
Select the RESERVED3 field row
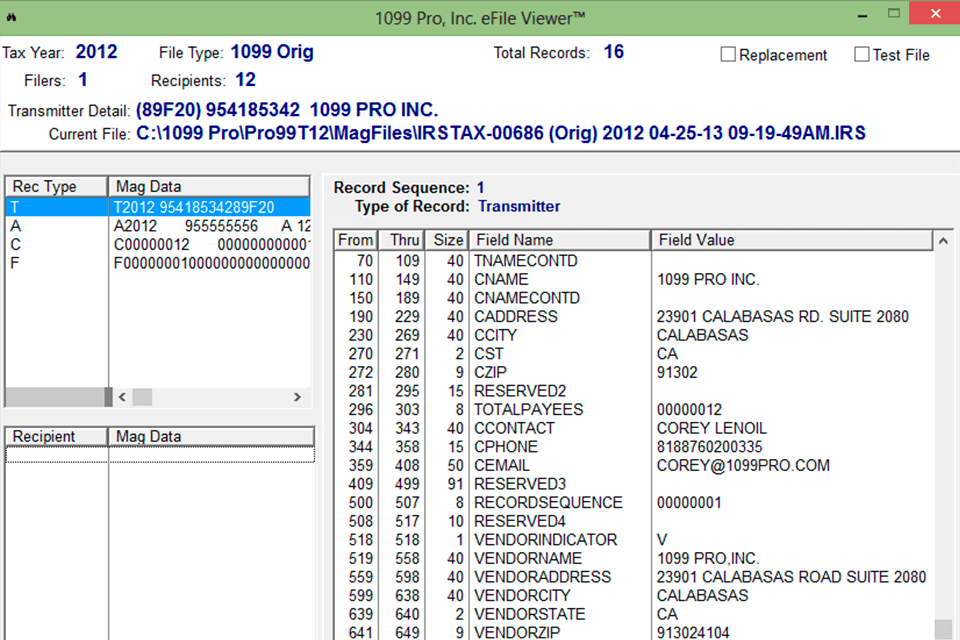[x=634, y=484]
